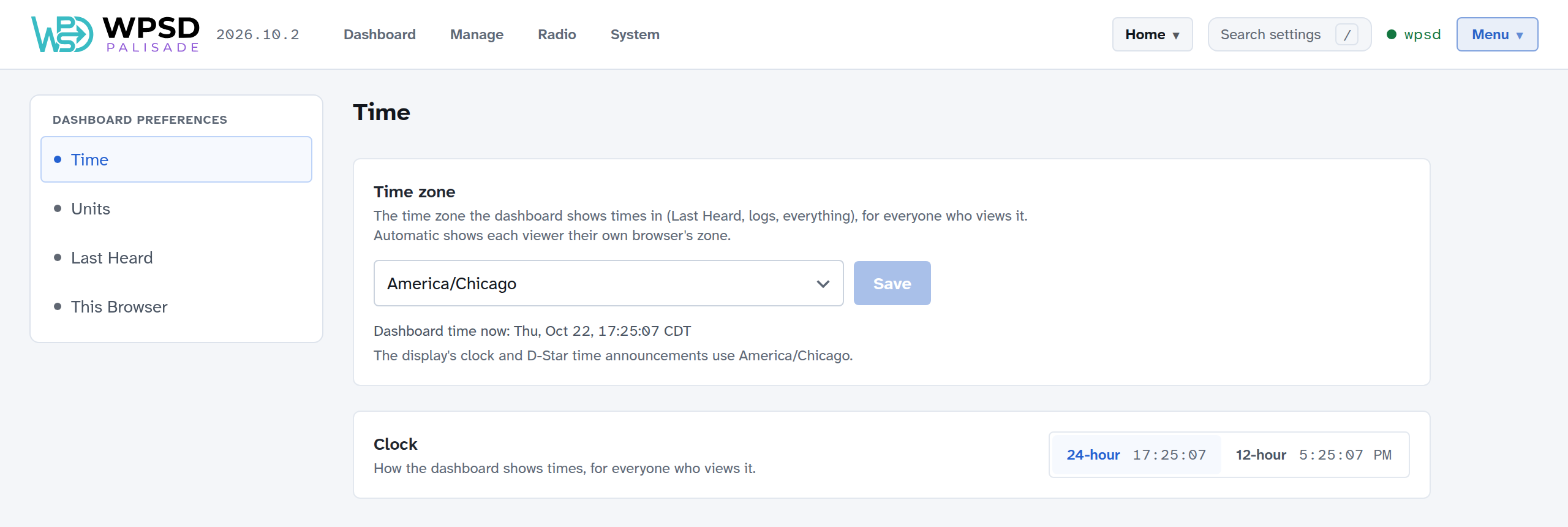This screenshot has height=527, width=1568.
Task: Click the time zone dropdown chevron
Action: (823, 284)
